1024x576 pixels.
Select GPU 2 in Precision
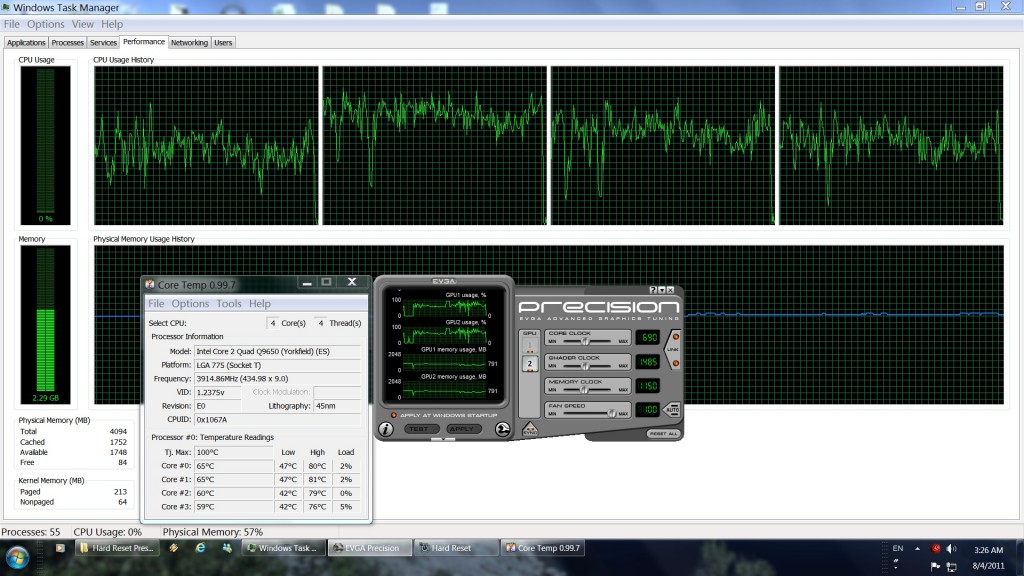tap(531, 364)
